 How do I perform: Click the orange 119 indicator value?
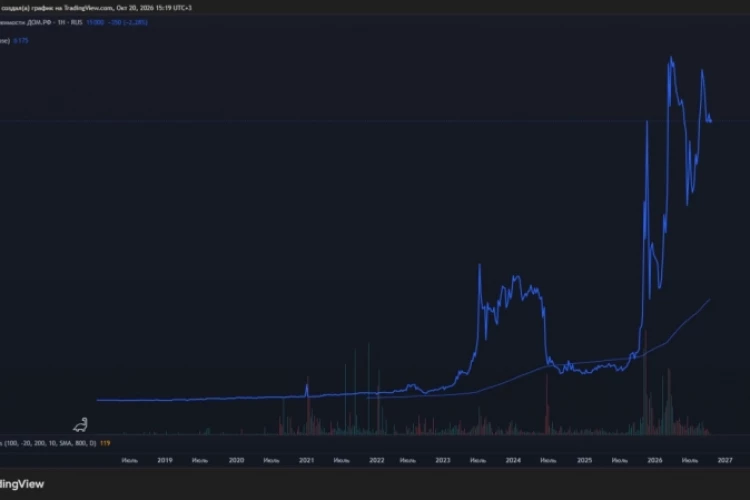point(105,443)
